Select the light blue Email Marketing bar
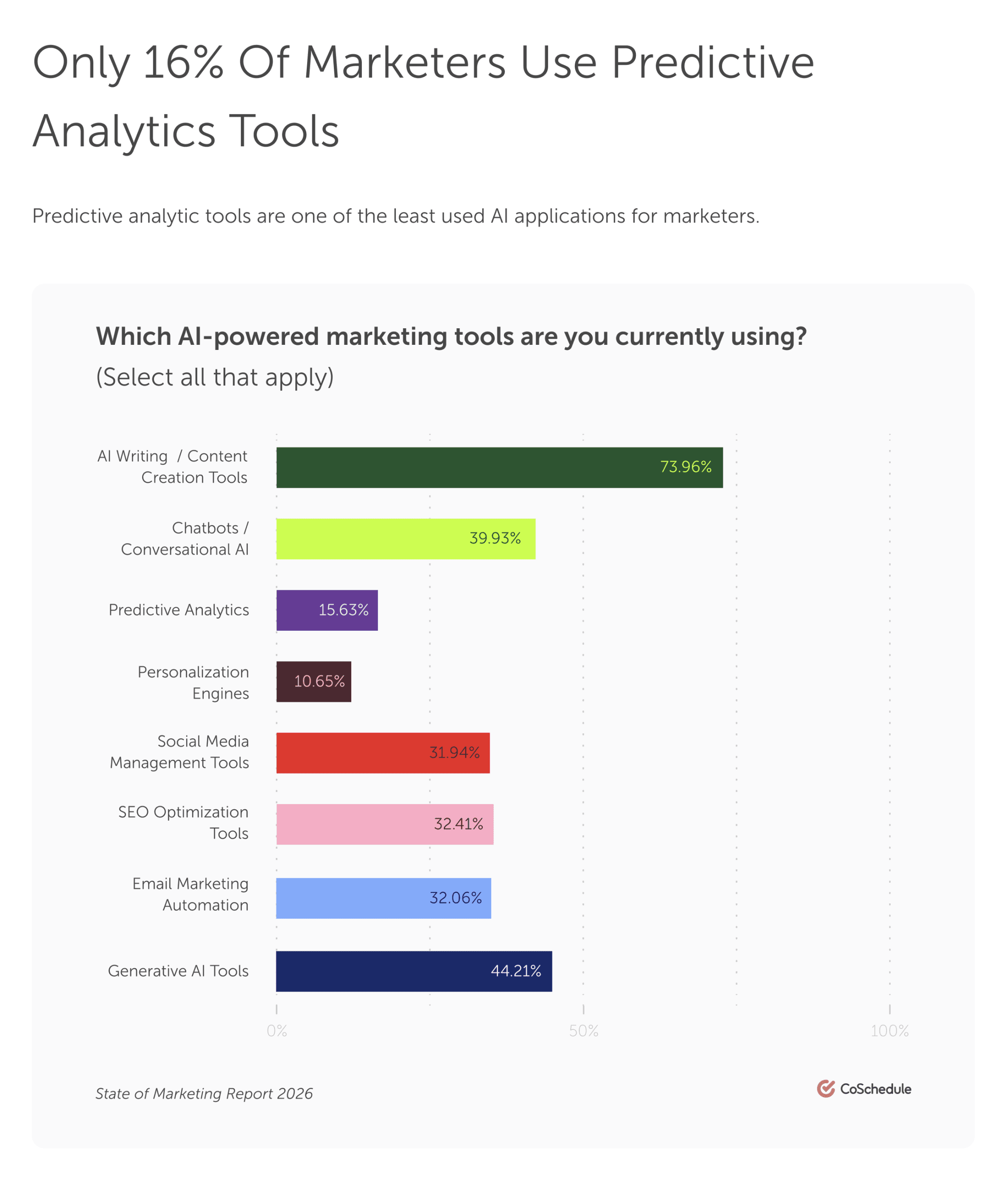Screen dimensions: 1008x1177 coord(384,898)
